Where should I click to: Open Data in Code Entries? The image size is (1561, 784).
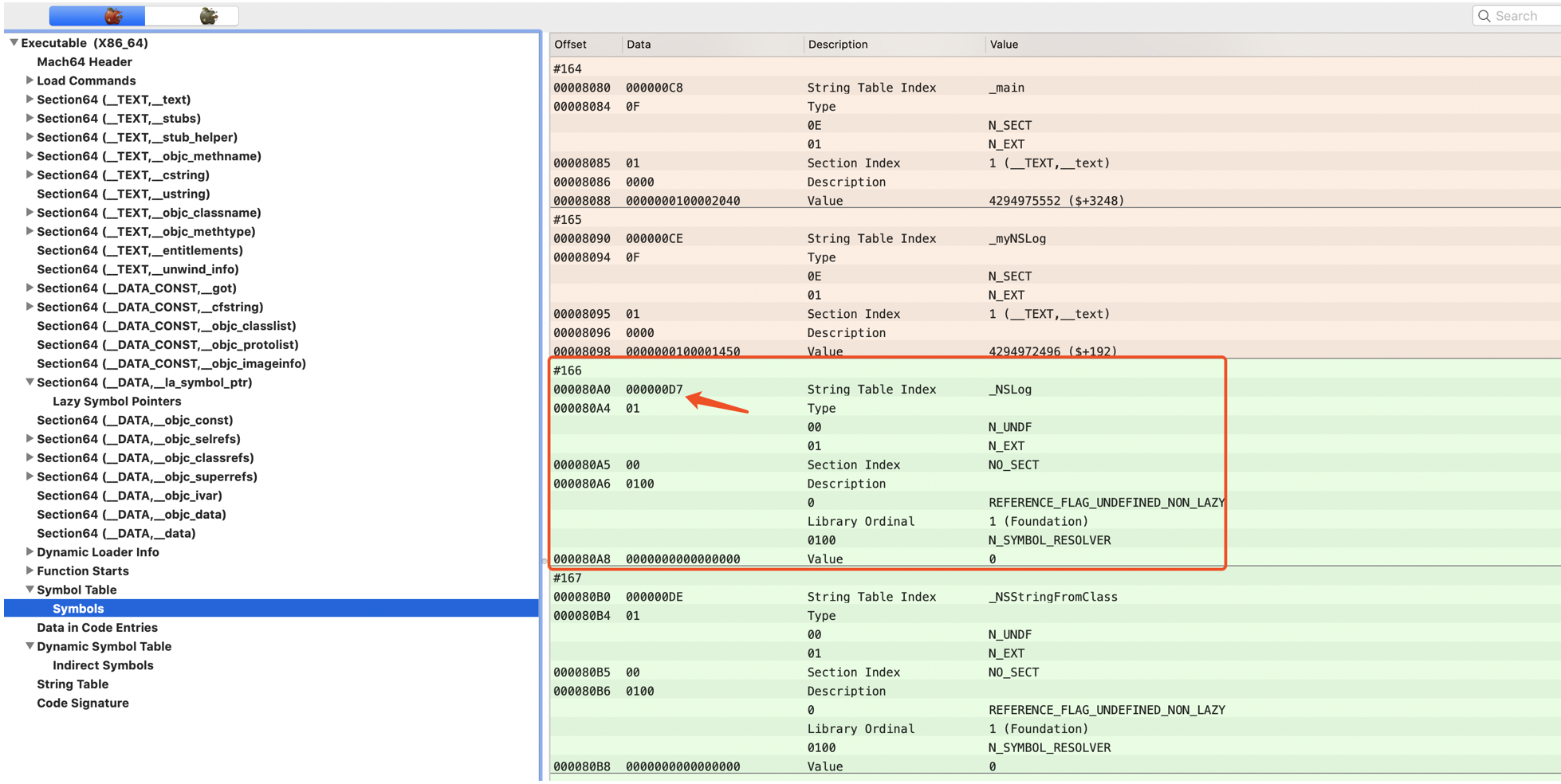click(x=97, y=628)
